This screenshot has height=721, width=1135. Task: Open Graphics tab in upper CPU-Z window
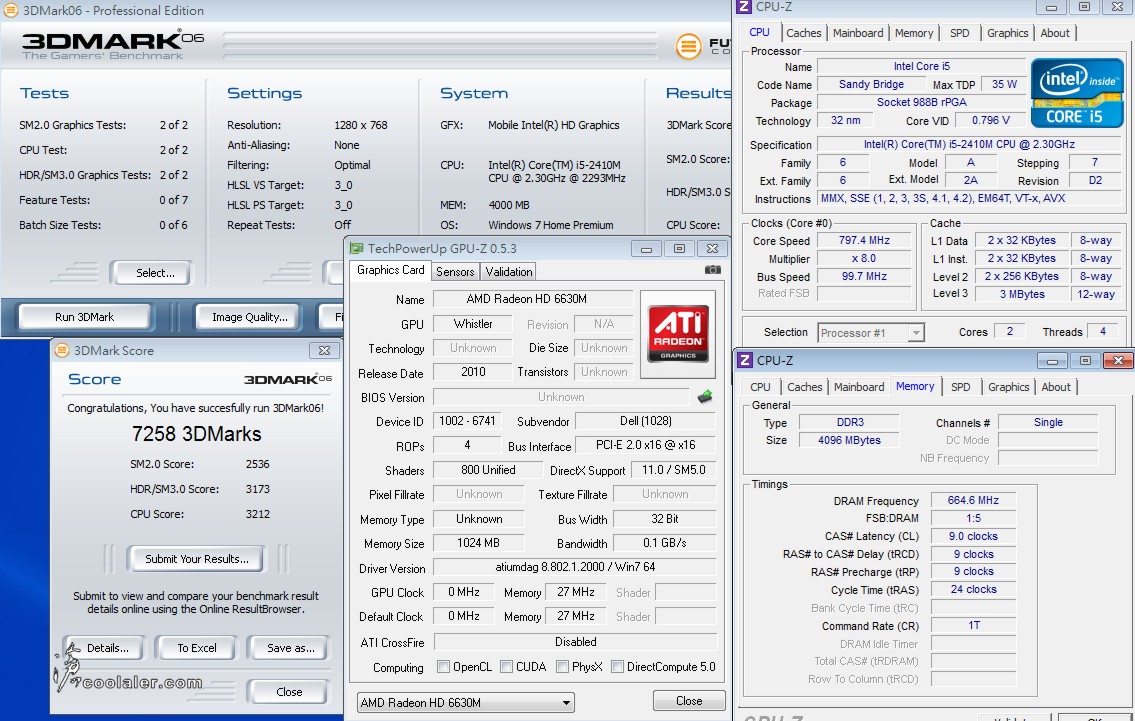[x=1008, y=33]
